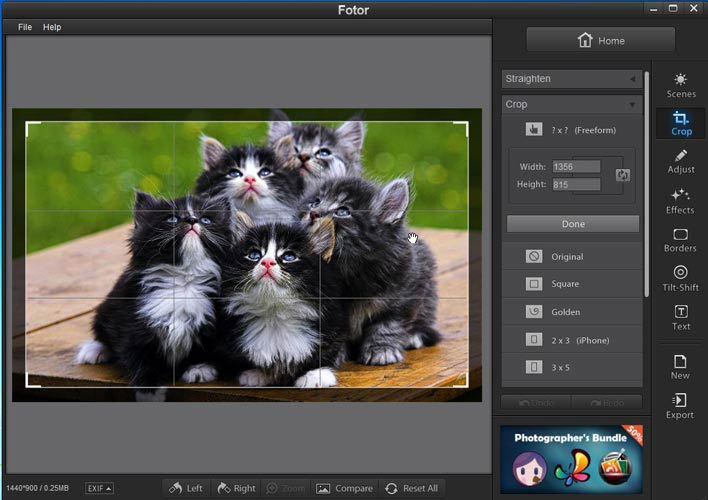708x500 pixels.
Task: Open the Text tool
Action: (680, 317)
